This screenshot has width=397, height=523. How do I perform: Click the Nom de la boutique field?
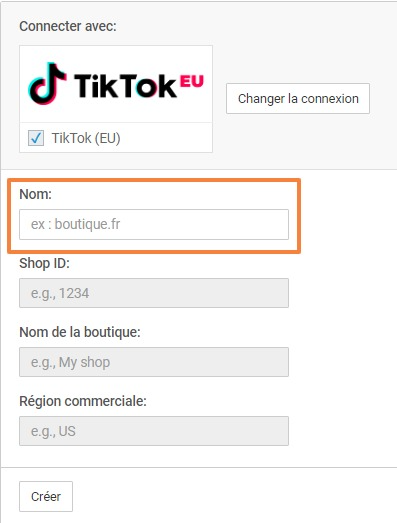pyautogui.click(x=154, y=362)
